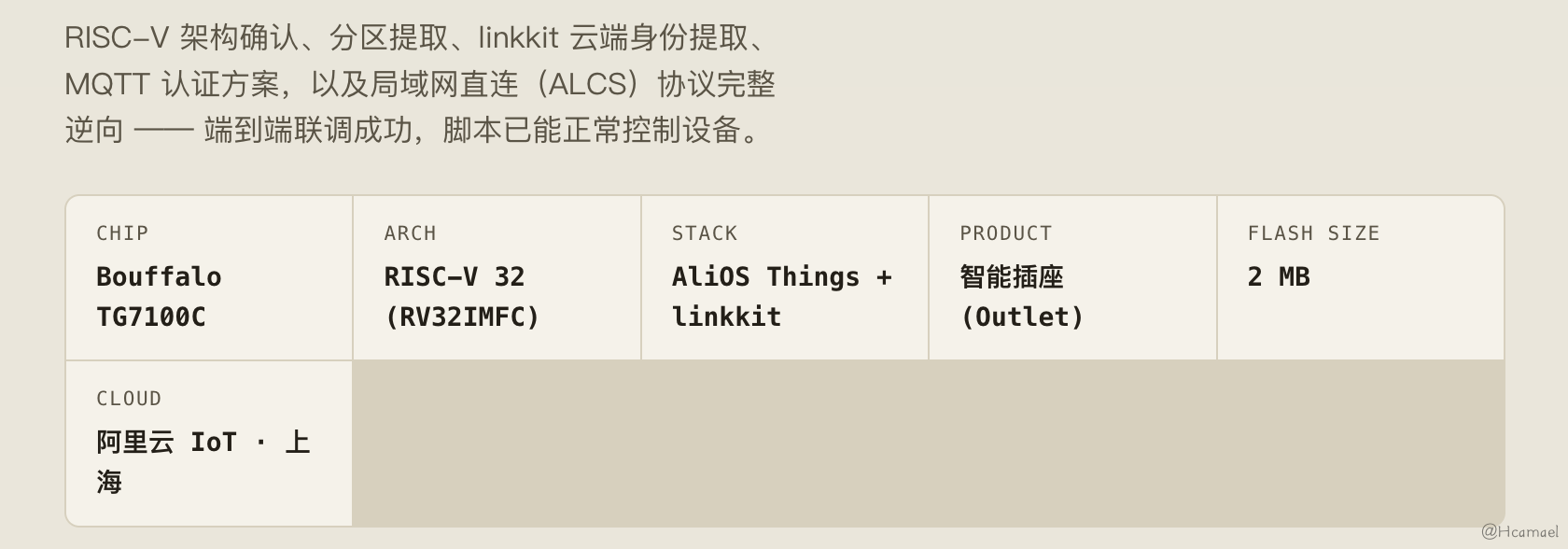The height and width of the screenshot is (549, 1568).
Task: Click the empty tan grid area
Action: (929, 443)
